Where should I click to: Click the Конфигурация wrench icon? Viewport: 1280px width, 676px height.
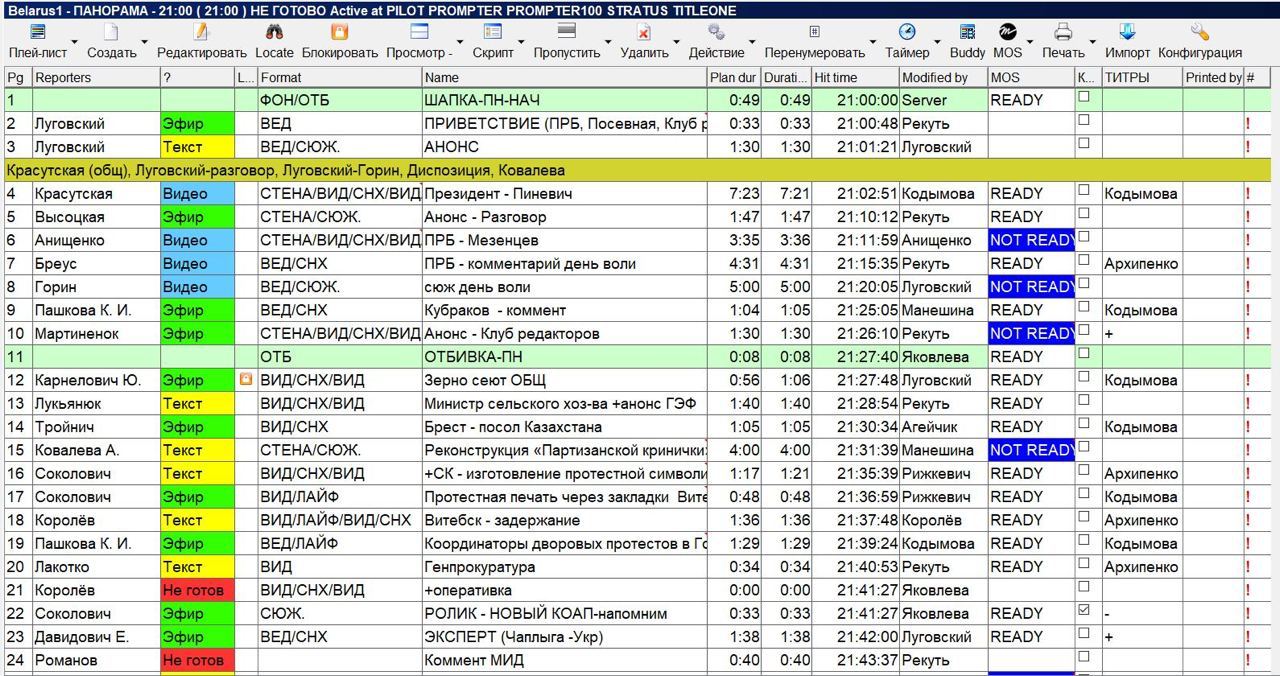[1199, 33]
